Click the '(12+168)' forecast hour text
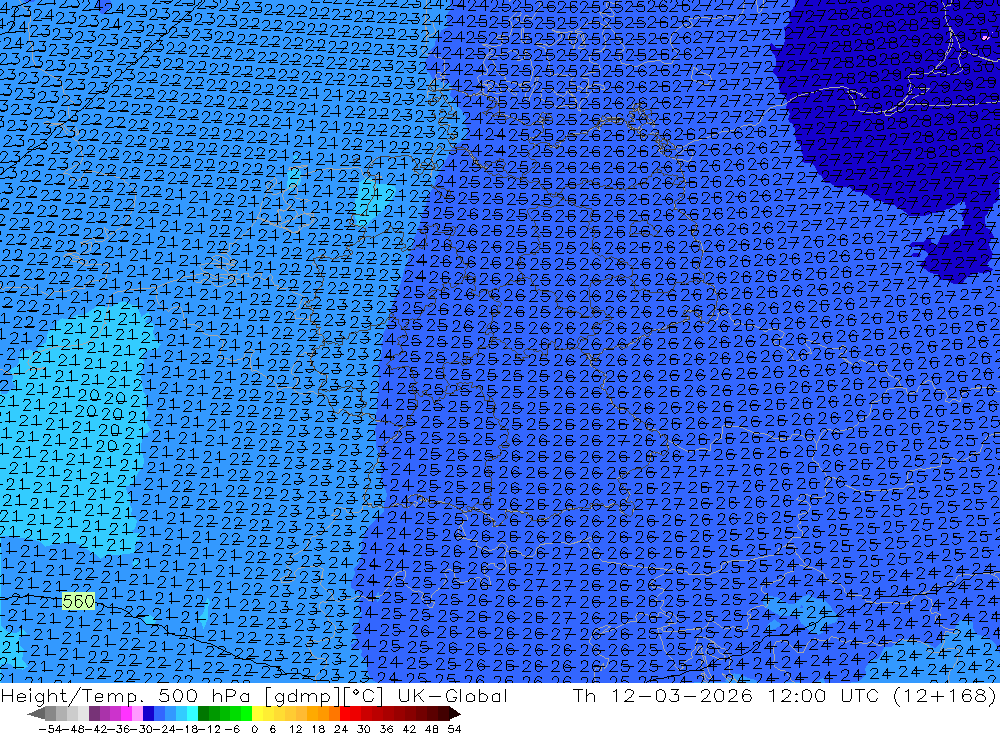Image resolution: width=1000 pixels, height=733 pixels. [x=945, y=695]
